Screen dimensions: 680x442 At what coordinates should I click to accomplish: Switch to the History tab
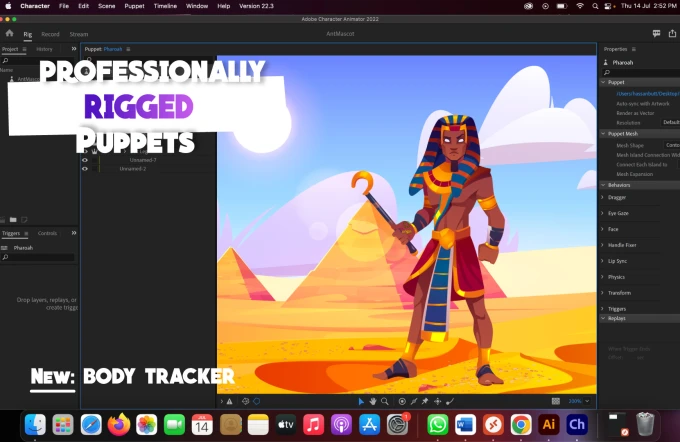pyautogui.click(x=44, y=49)
